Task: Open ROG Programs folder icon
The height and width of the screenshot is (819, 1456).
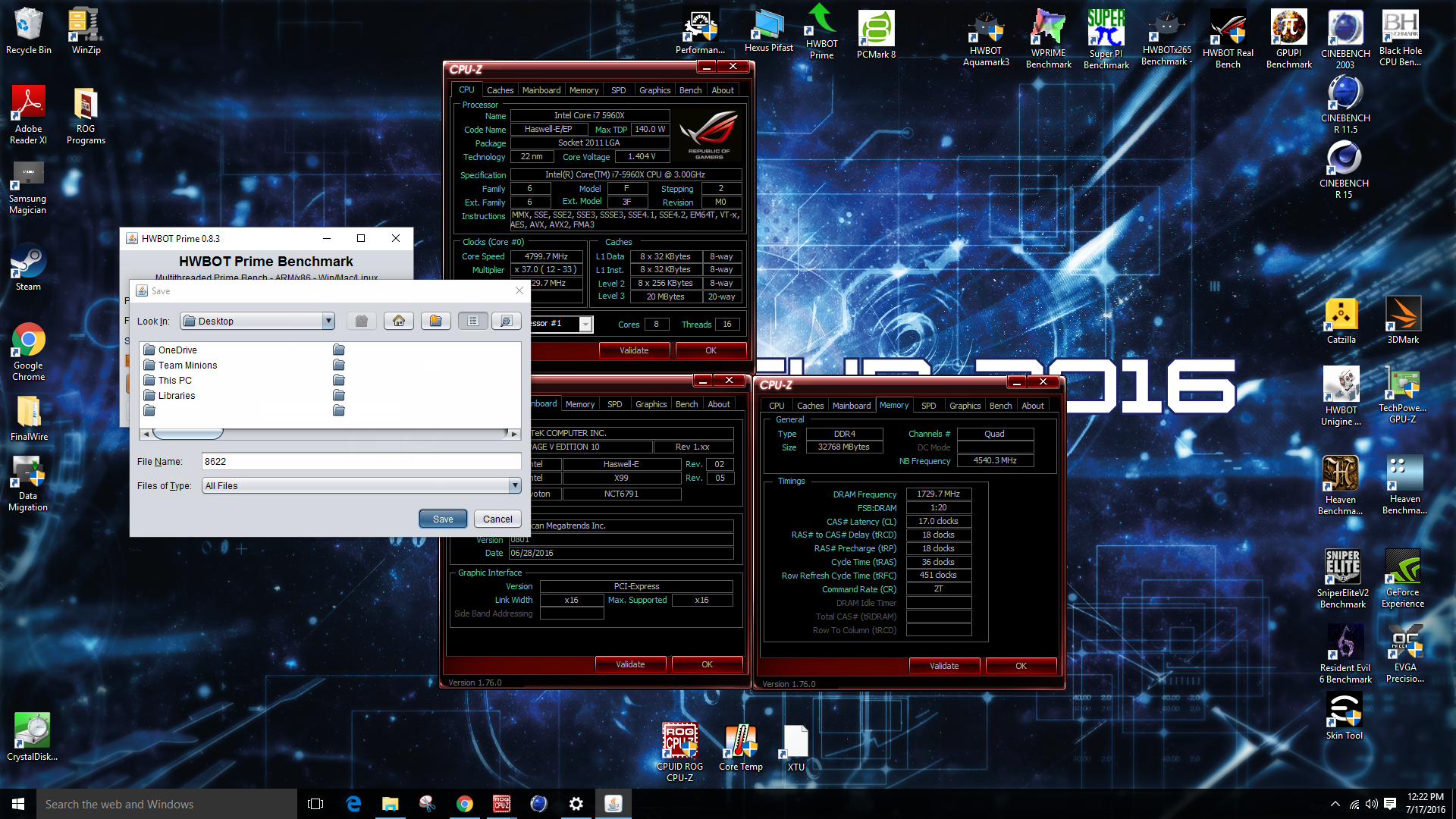Action: (x=86, y=115)
